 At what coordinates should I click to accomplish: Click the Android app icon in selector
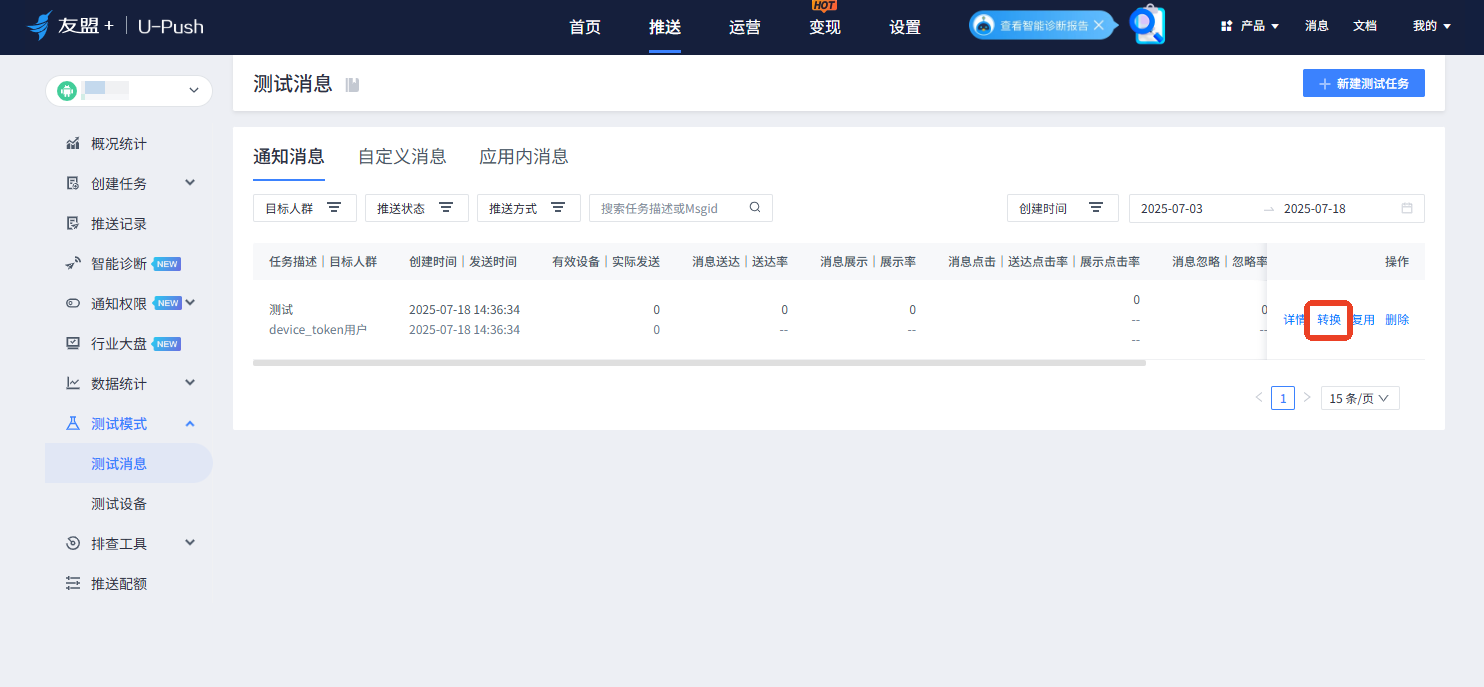tap(67, 91)
